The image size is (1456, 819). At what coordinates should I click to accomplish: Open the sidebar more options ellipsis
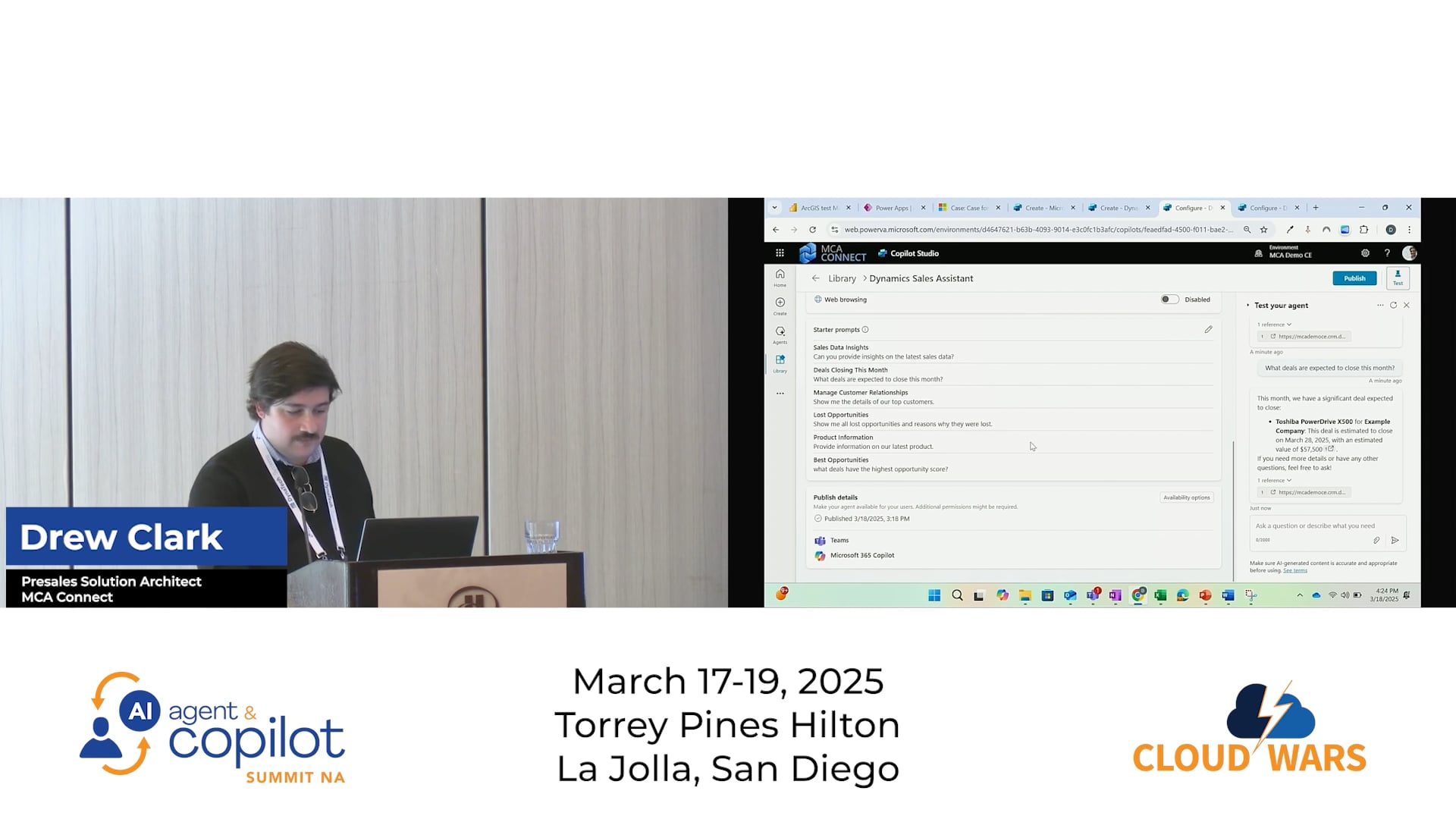click(x=780, y=394)
